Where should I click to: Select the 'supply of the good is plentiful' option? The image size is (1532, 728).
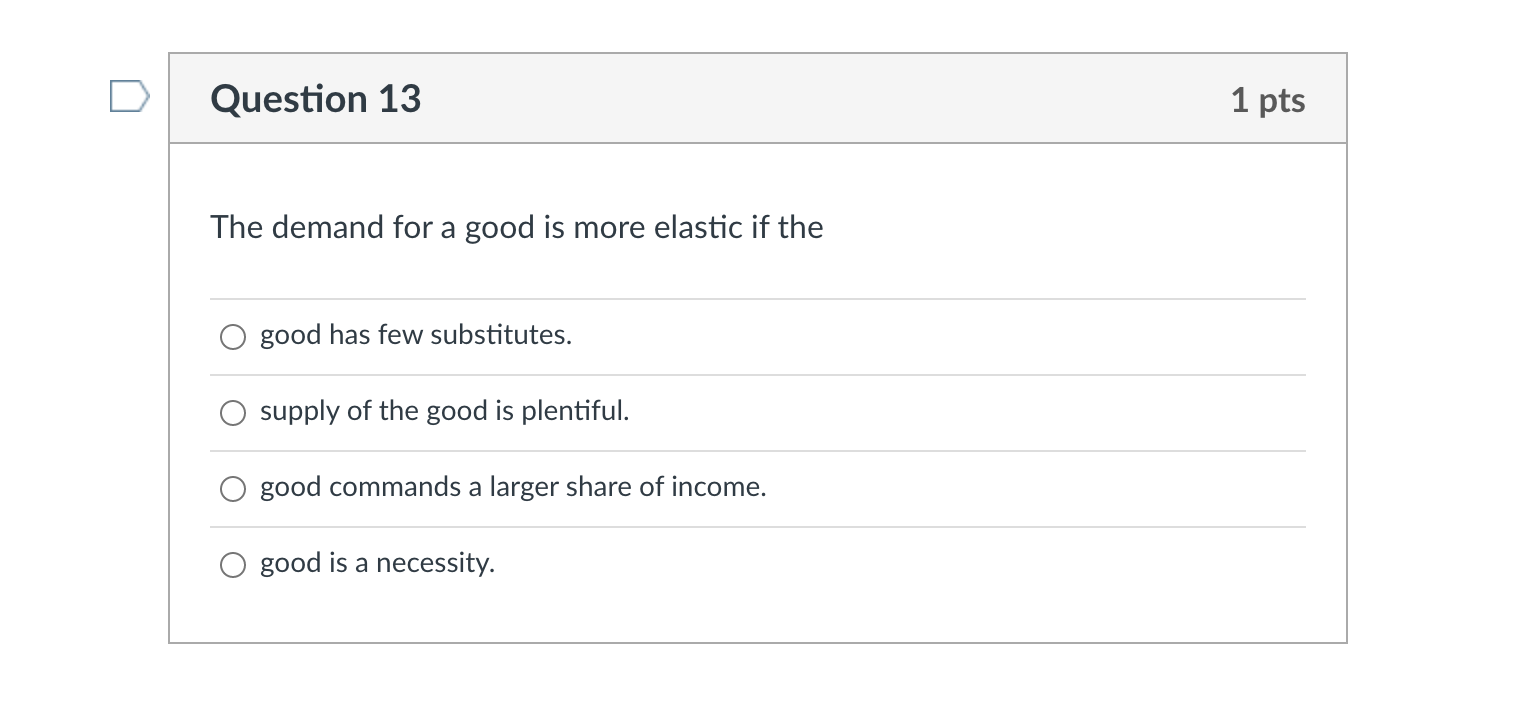[232, 412]
